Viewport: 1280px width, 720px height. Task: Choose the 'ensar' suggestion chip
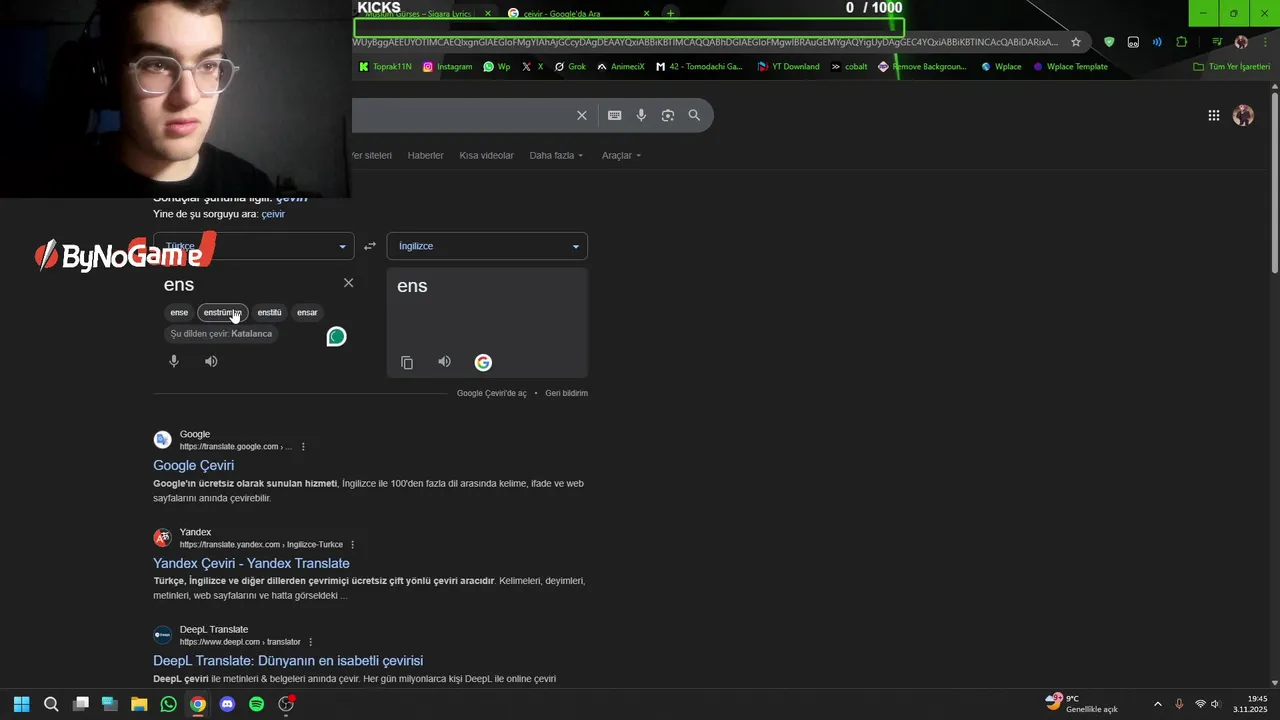(307, 312)
